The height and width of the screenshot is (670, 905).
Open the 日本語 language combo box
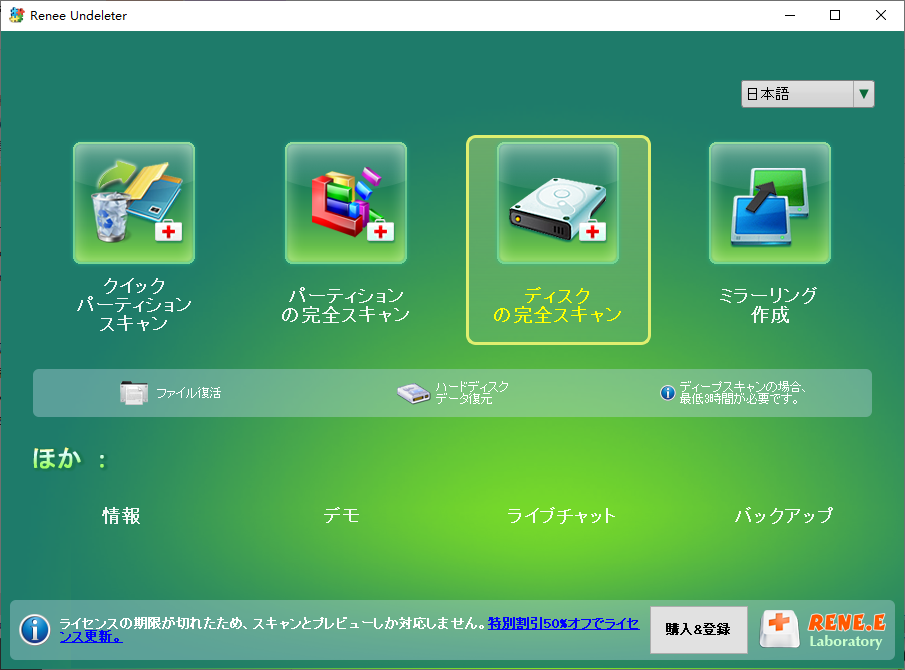[796, 94]
